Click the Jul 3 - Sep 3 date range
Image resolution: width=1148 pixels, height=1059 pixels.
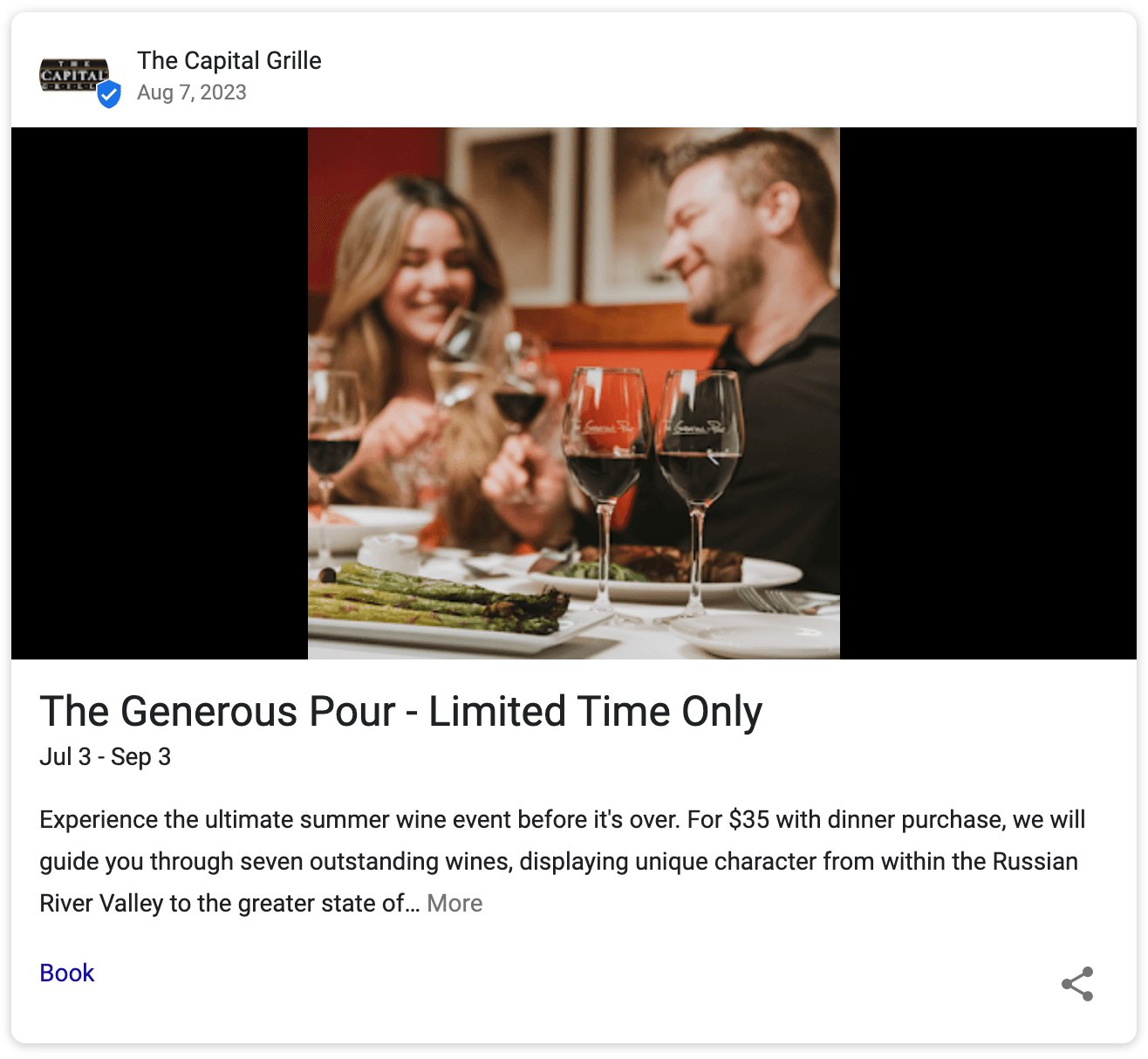pos(106,756)
